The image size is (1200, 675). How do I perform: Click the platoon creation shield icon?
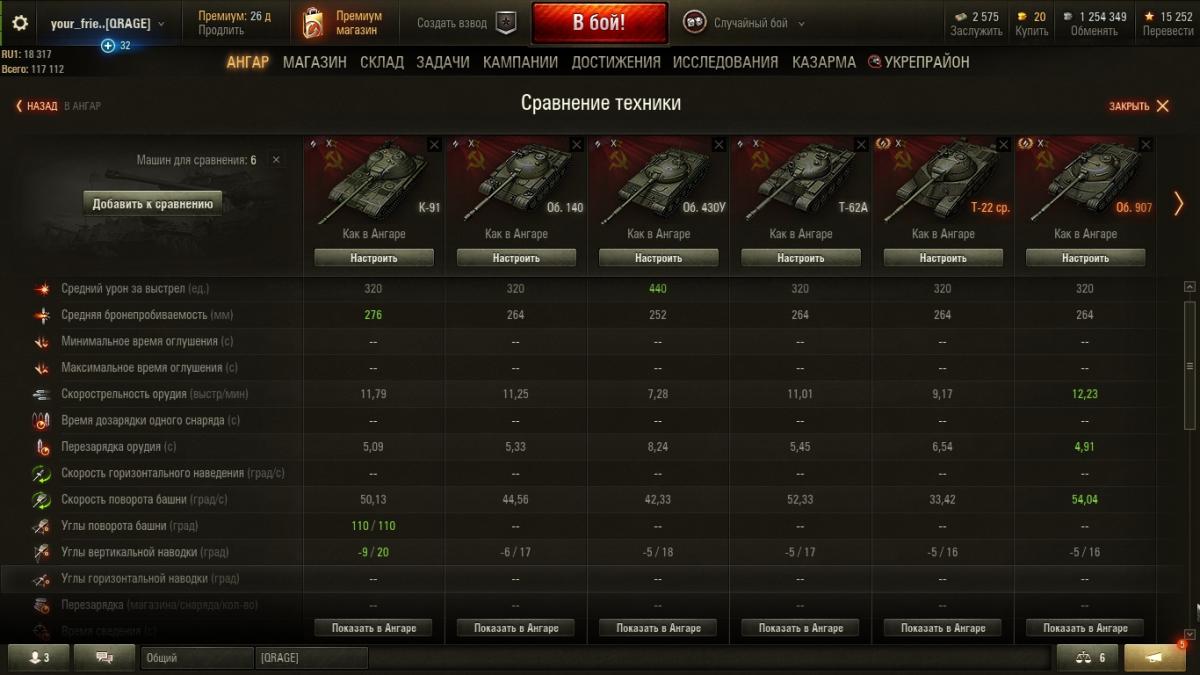[x=507, y=23]
